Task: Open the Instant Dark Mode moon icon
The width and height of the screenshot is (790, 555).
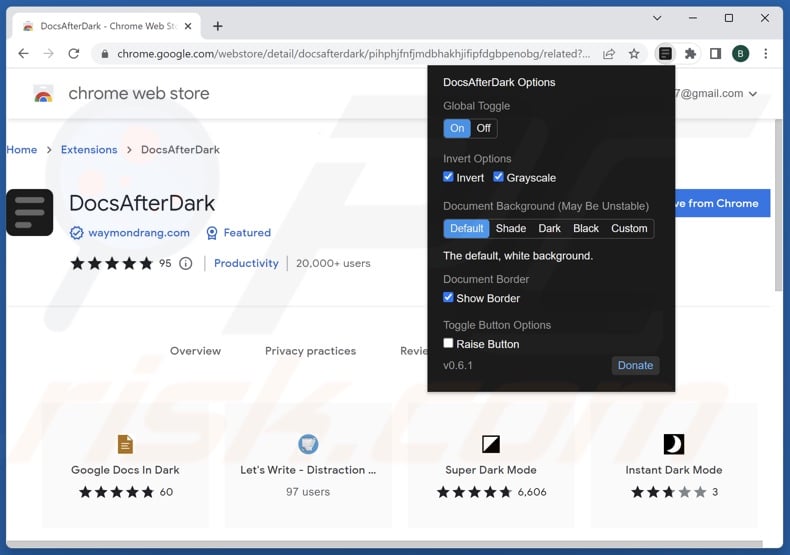Action: point(674,444)
